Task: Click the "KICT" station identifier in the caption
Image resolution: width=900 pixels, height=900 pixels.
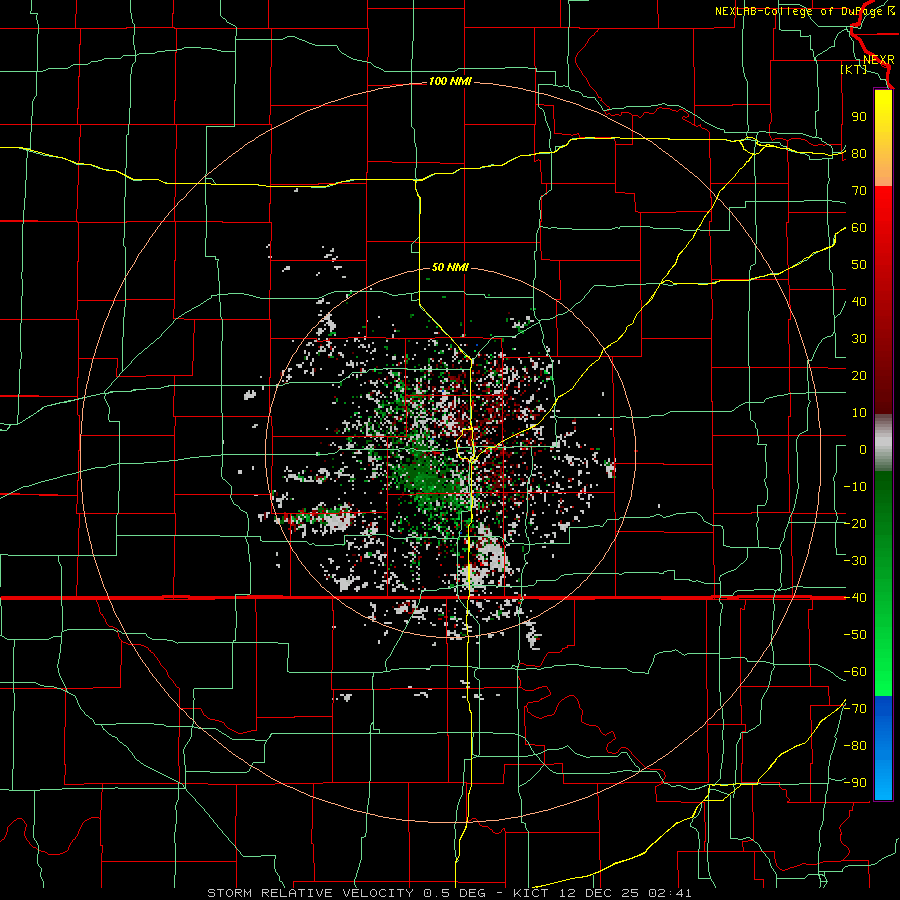Action: click(x=531, y=893)
